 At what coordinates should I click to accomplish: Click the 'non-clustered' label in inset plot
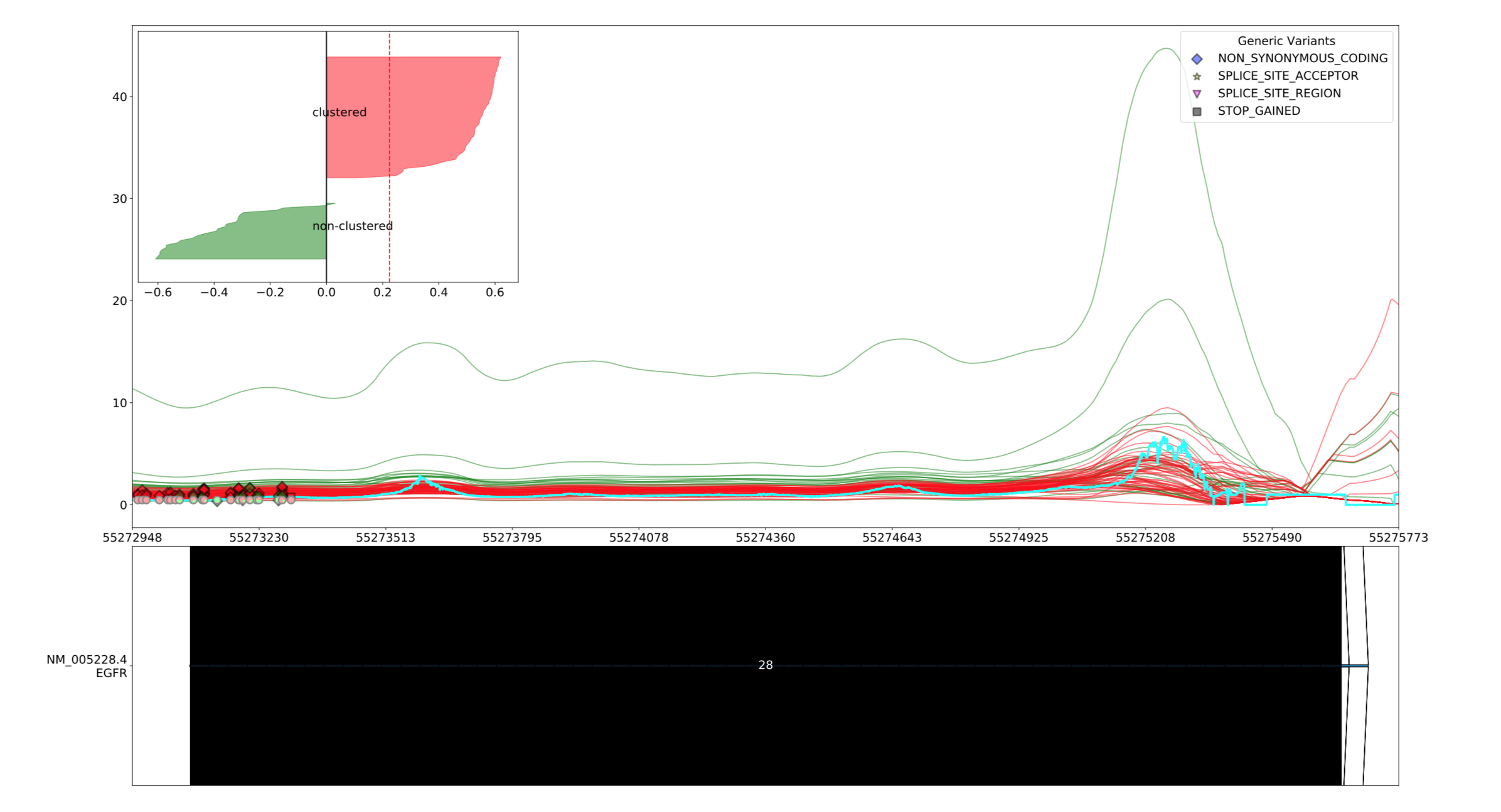click(x=353, y=226)
